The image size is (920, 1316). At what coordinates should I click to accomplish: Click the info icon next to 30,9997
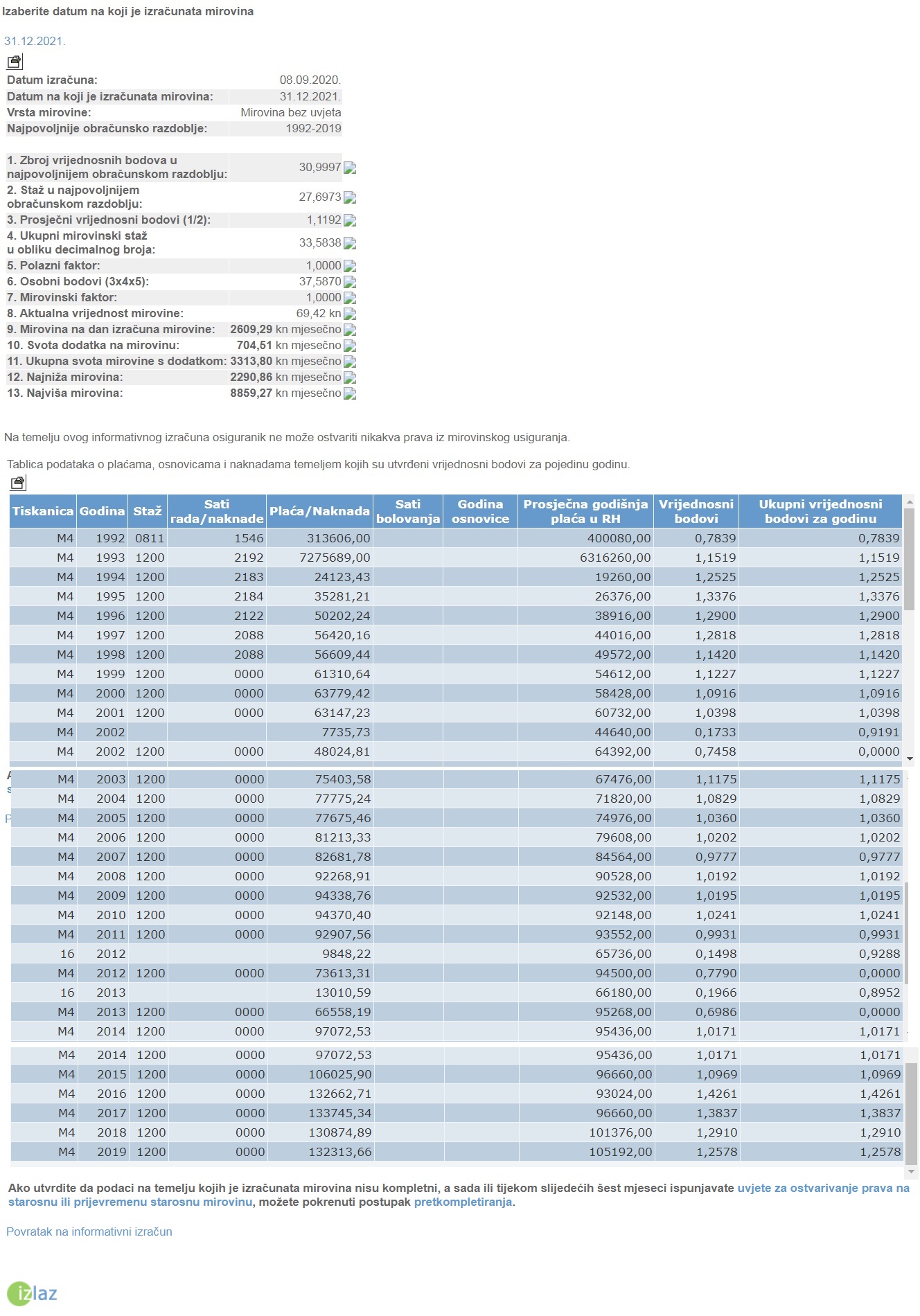(x=350, y=168)
